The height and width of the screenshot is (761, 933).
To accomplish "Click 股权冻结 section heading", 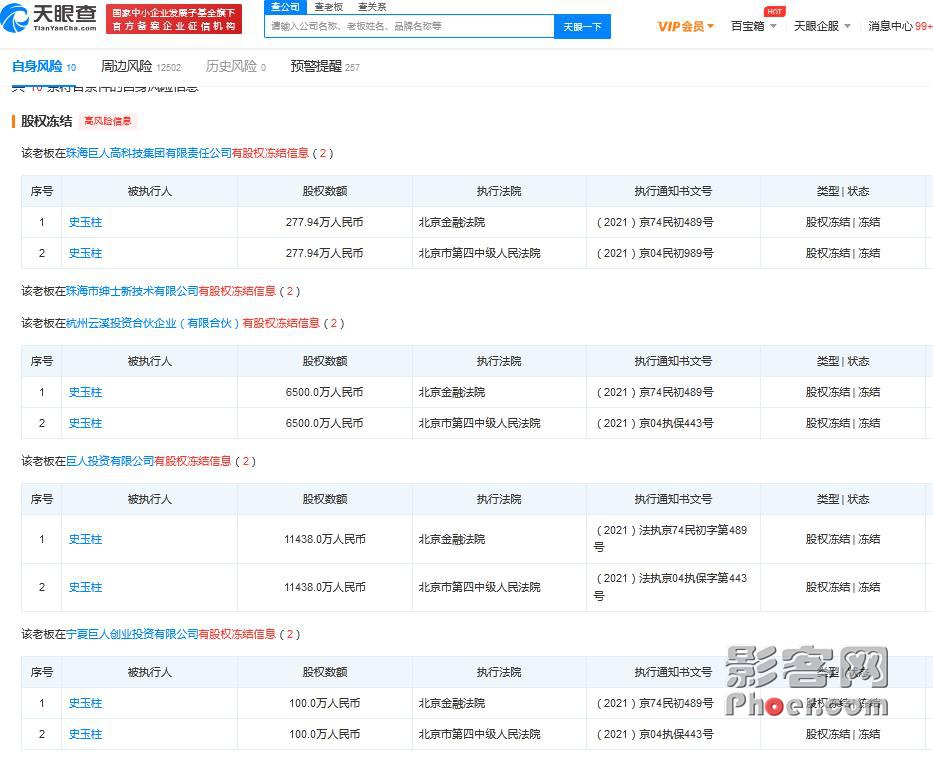I will point(46,121).
